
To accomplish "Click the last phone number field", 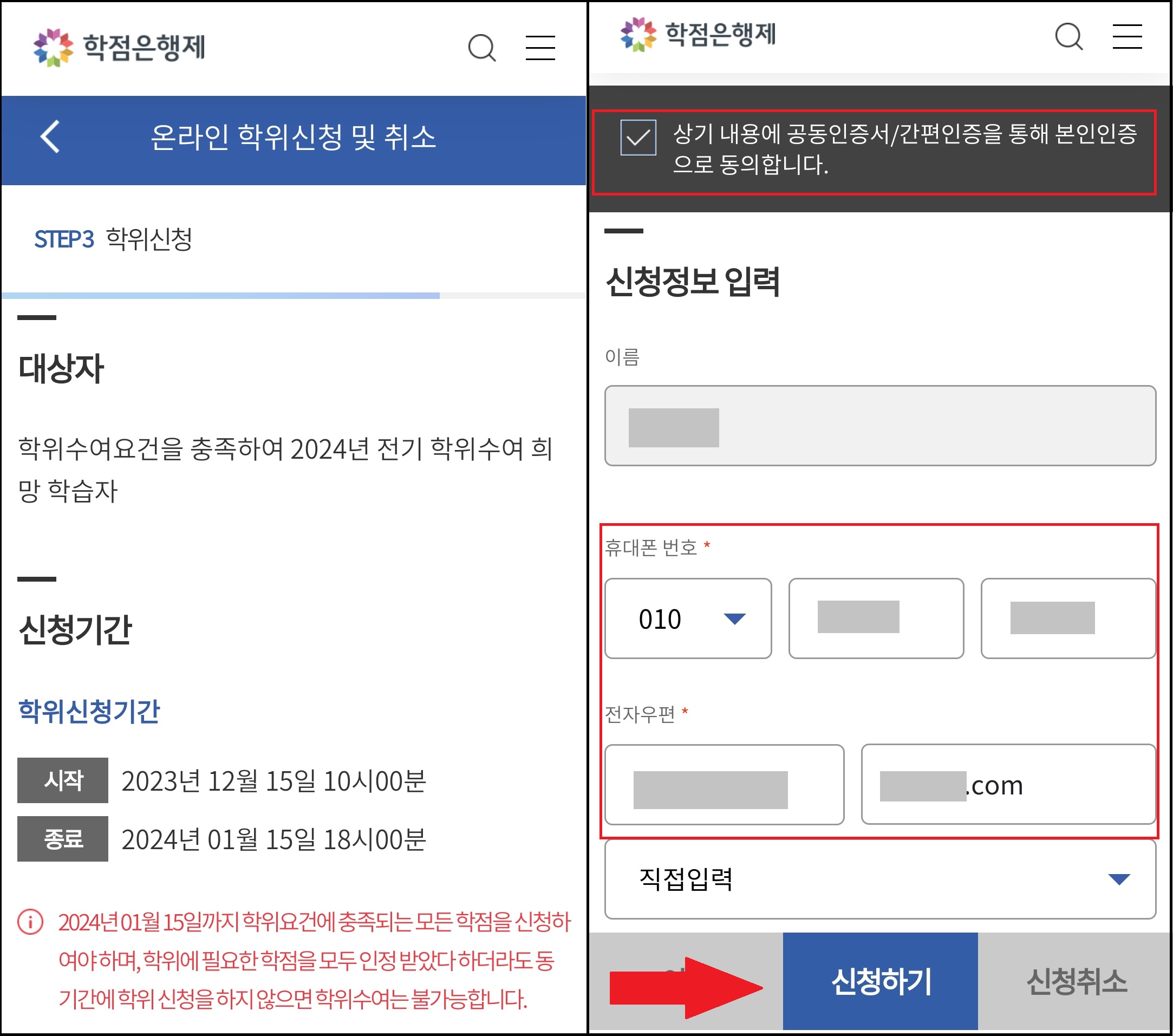I will (x=1067, y=618).
